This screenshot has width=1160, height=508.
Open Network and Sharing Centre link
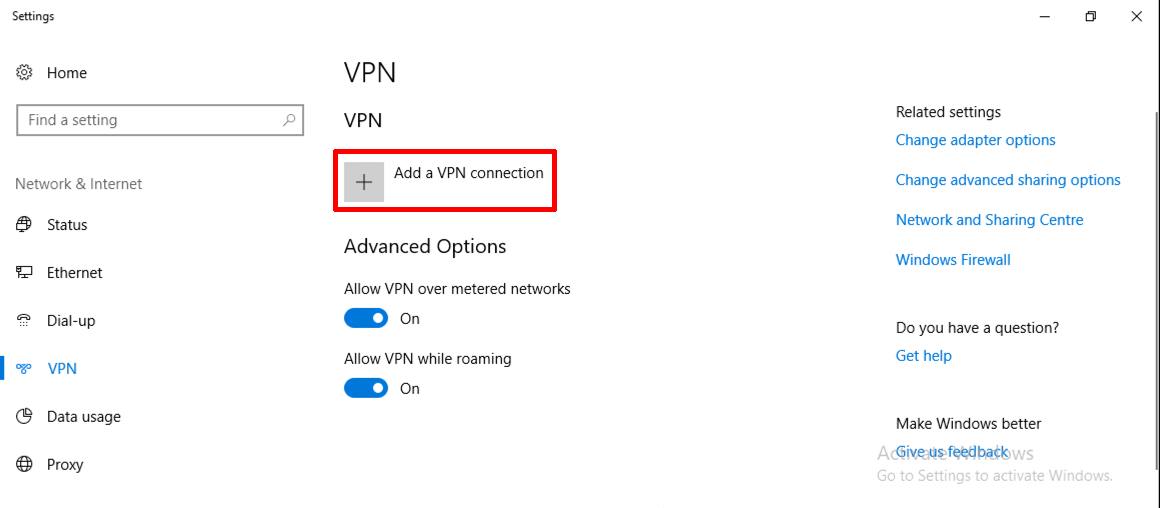click(989, 220)
